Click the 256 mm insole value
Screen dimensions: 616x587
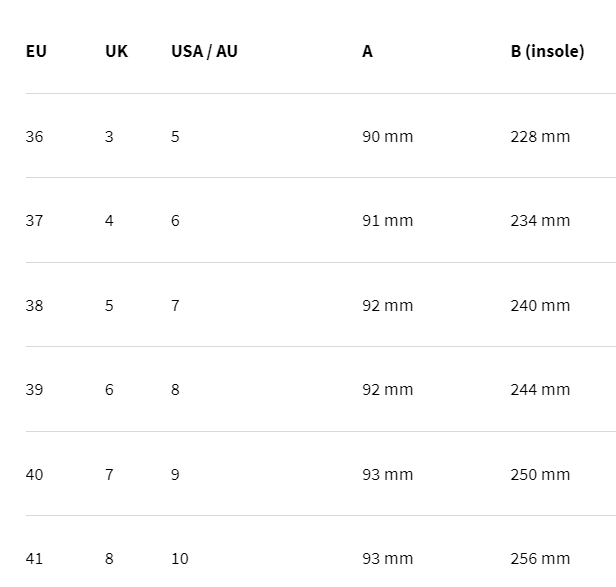pyautogui.click(x=540, y=559)
